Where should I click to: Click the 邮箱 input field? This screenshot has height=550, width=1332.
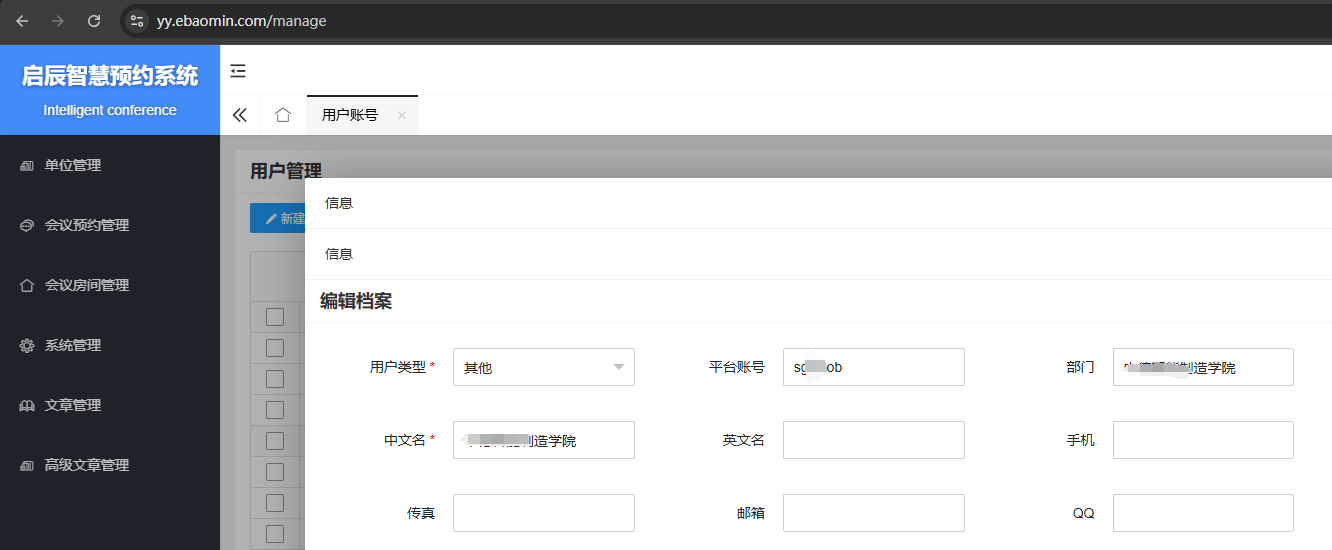(873, 513)
